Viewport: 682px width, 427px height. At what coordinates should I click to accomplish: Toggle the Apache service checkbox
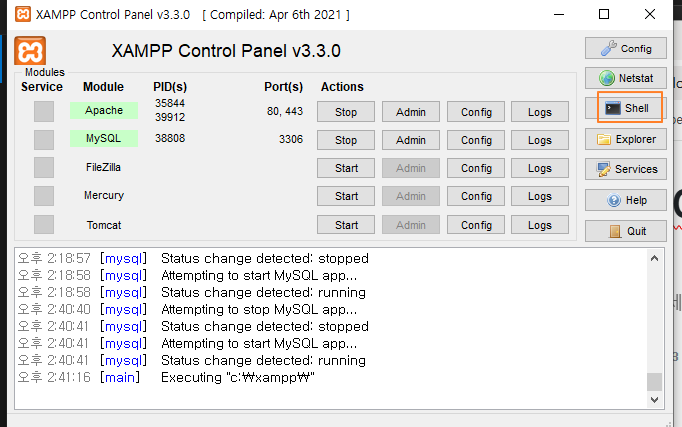[44, 111]
